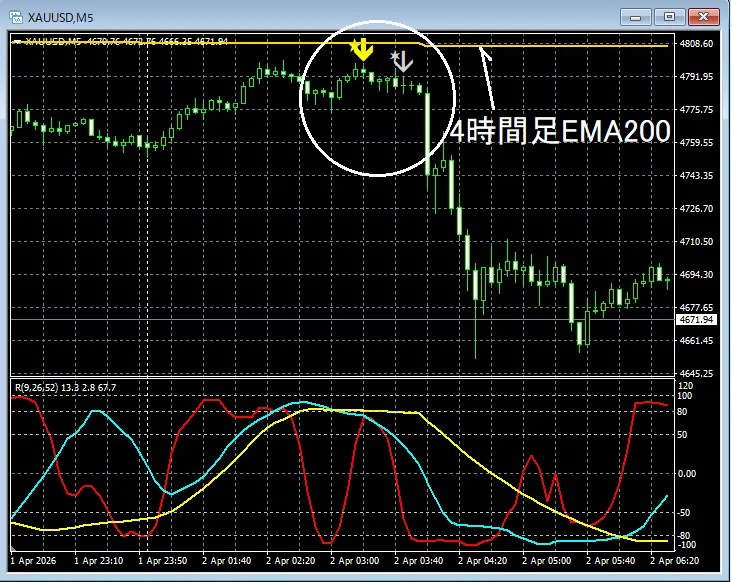Click the 4759.55 price scale label
The image size is (732, 582).
pos(696,143)
